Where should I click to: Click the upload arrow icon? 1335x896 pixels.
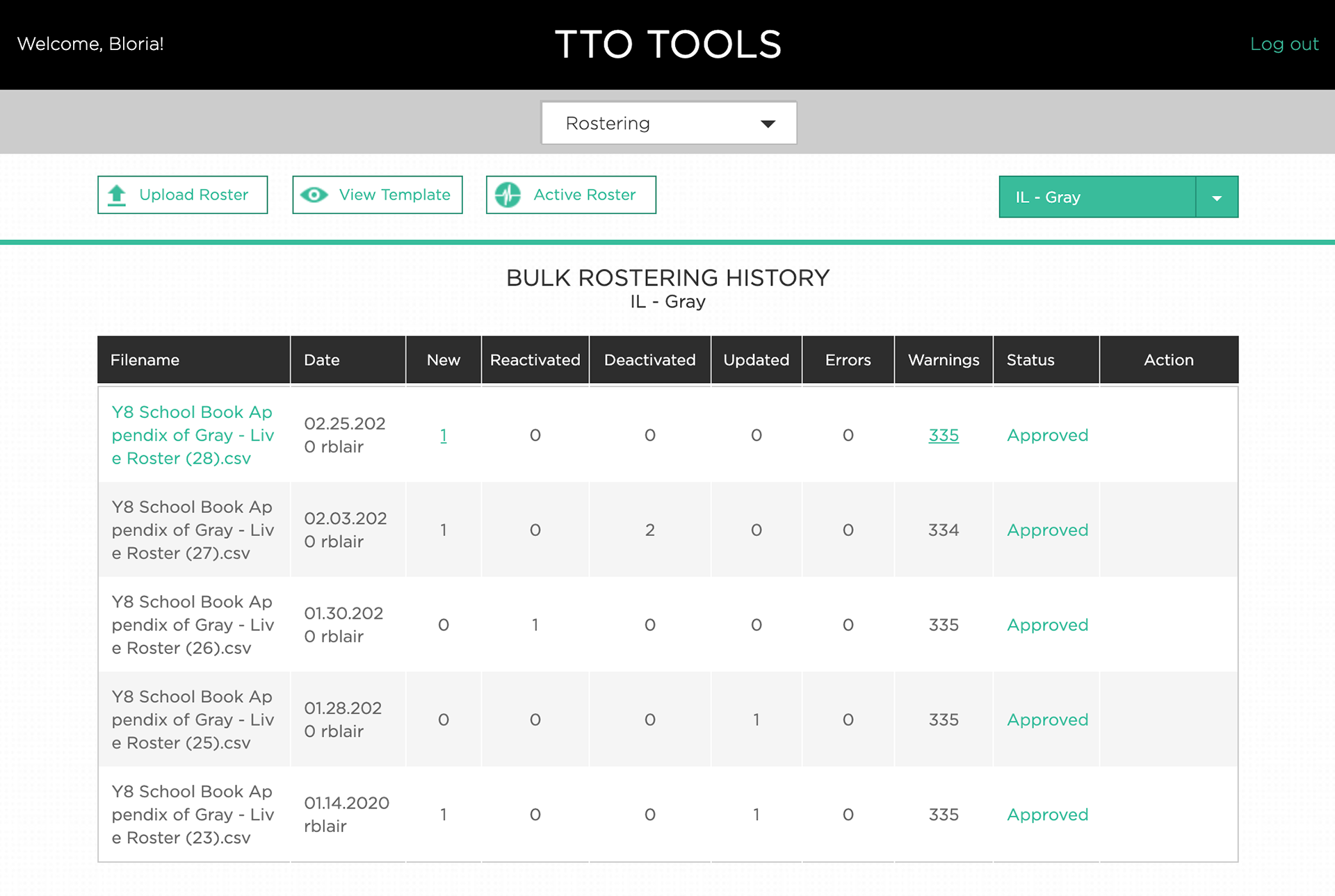point(117,195)
